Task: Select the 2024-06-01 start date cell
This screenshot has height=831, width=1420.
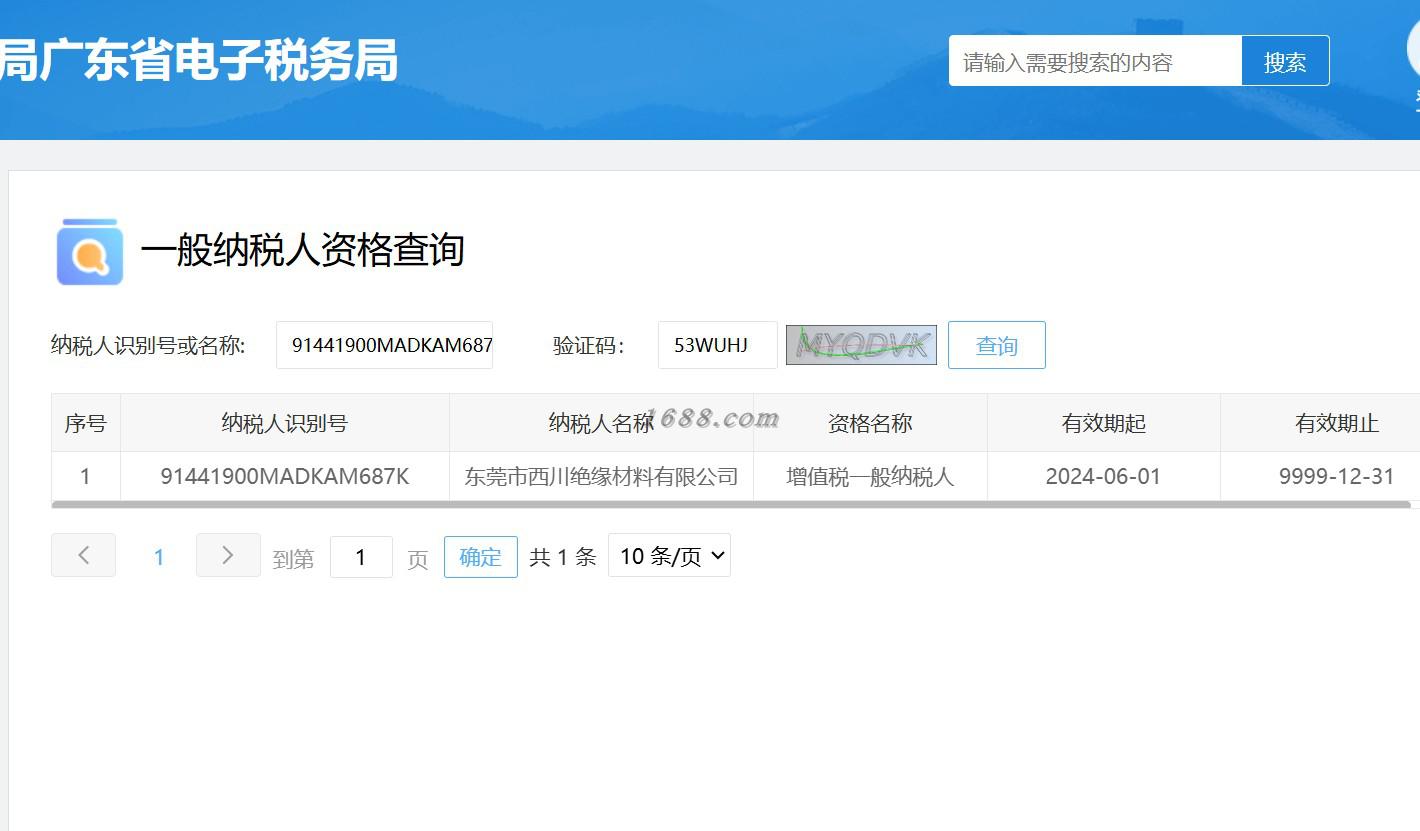Action: click(1104, 476)
